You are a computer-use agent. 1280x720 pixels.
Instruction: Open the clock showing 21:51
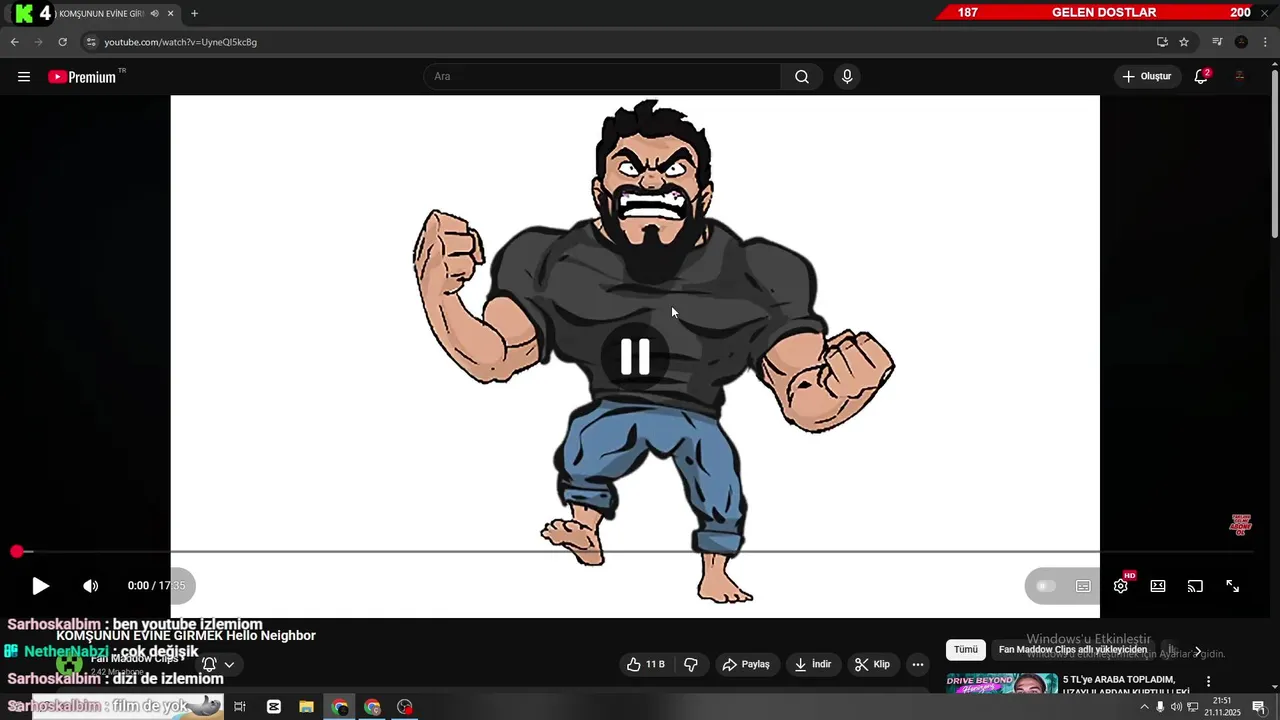click(x=1221, y=707)
